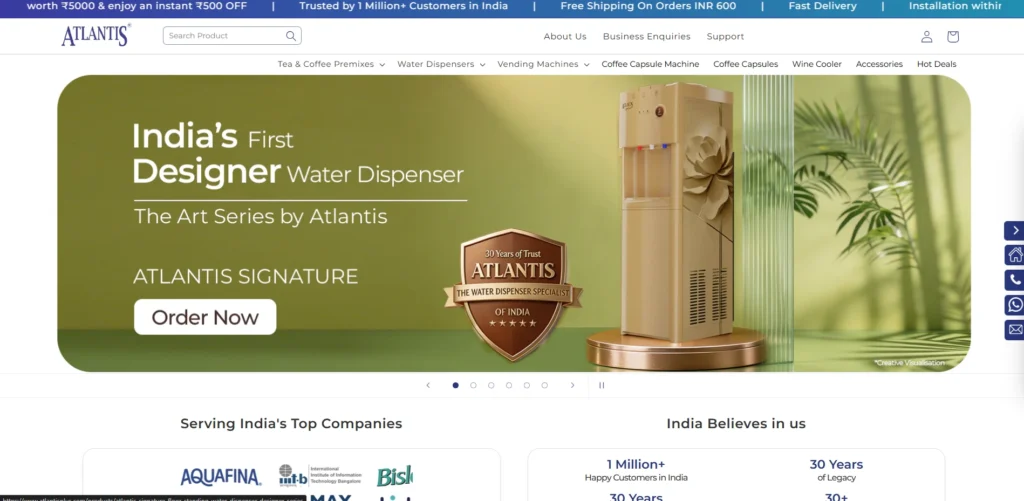1024x501 pixels.
Task: Click the '1 Million+' happy customers stat
Action: 636,470
